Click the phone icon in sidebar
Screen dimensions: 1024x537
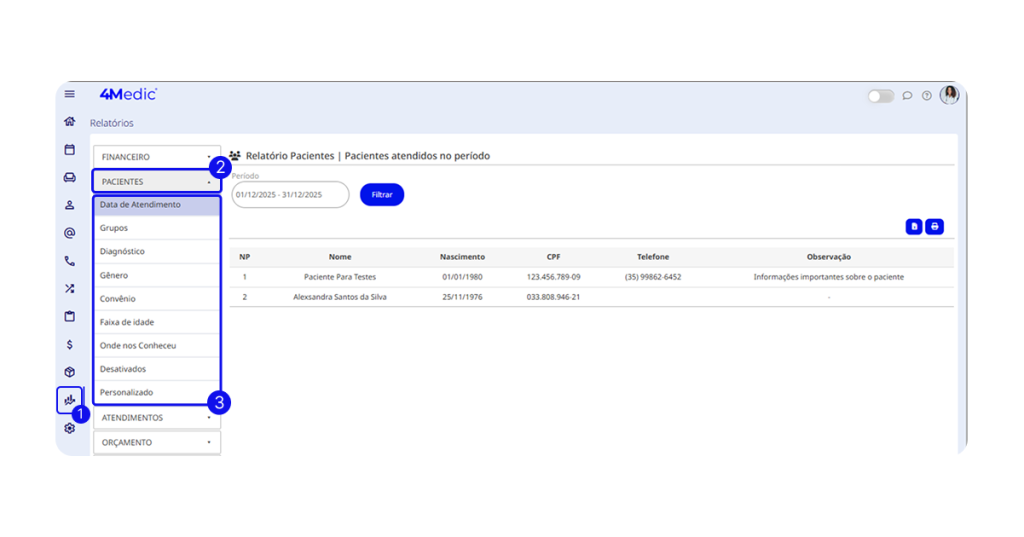click(x=69, y=261)
